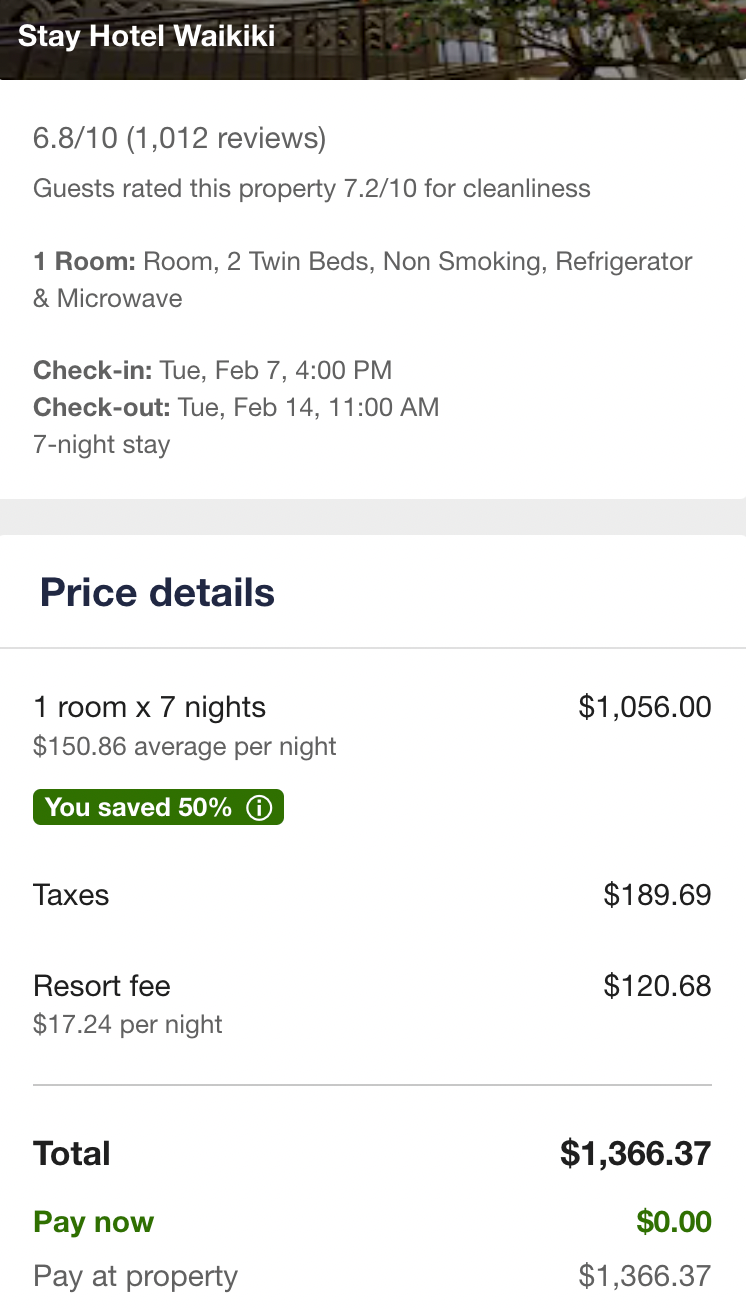Click the cleanliness rating note
Image resolution: width=746 pixels, height=1310 pixels.
coord(312,188)
